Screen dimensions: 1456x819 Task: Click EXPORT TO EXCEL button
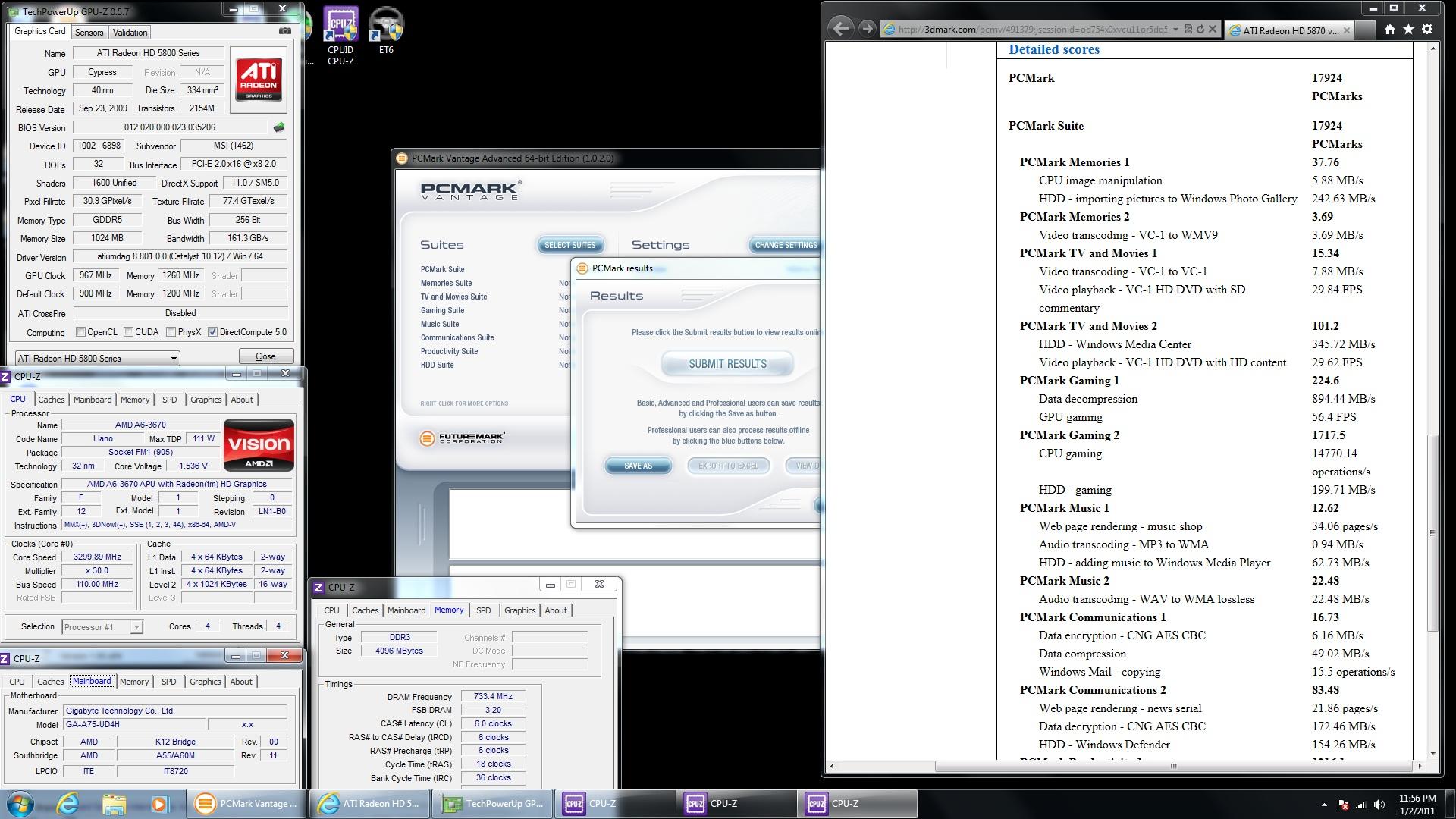[x=728, y=466]
